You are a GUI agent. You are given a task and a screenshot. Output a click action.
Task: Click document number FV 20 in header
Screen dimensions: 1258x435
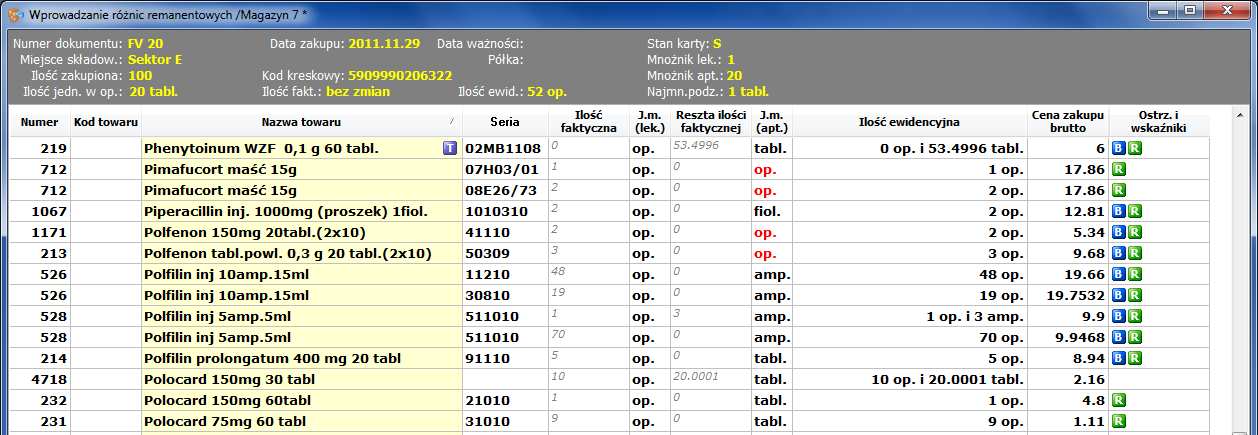point(146,44)
